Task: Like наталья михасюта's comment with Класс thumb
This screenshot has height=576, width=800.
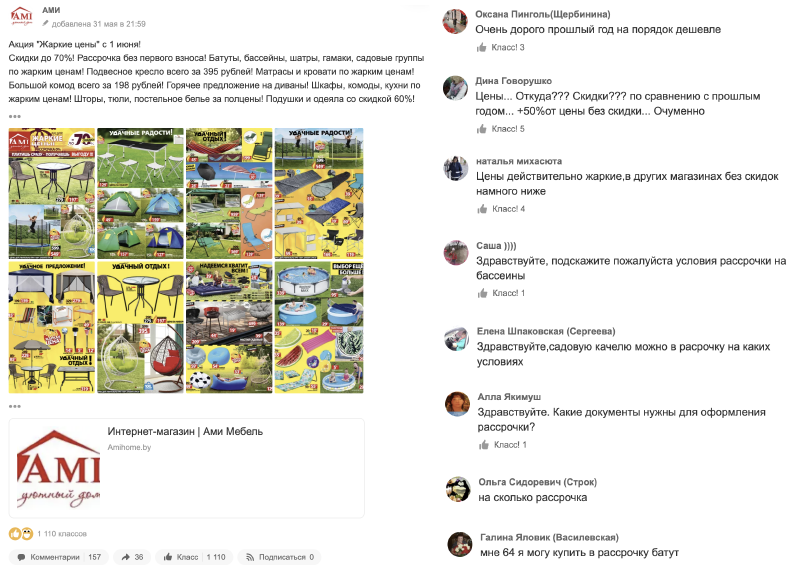Action: pos(501,209)
